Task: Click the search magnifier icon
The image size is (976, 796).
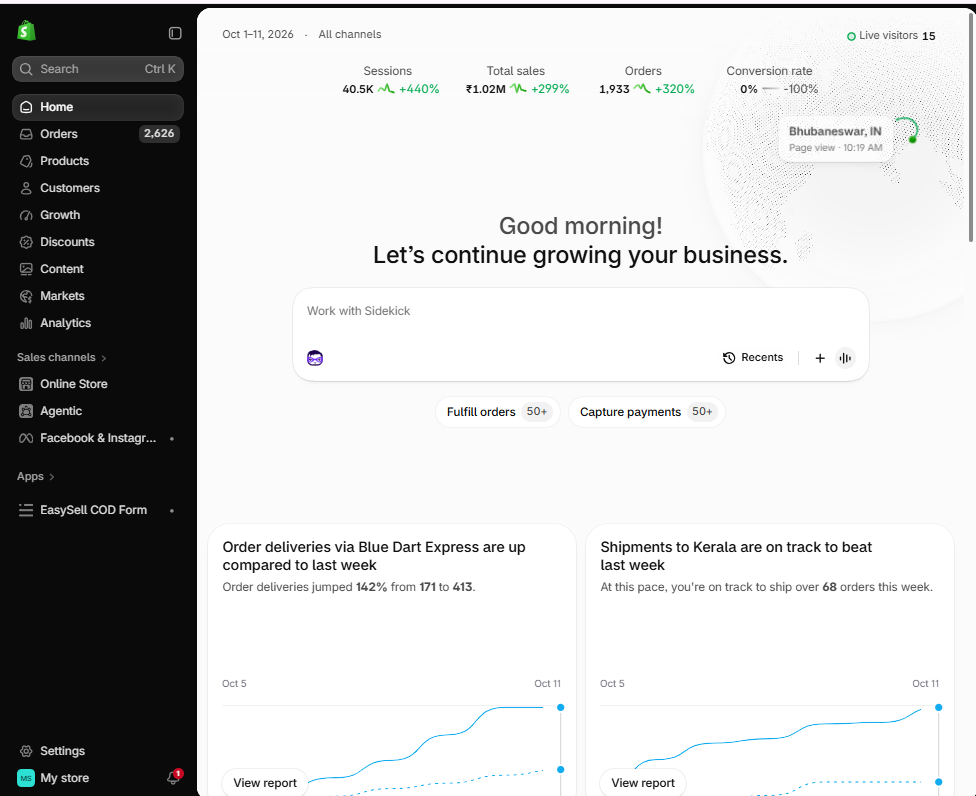Action: [26, 69]
